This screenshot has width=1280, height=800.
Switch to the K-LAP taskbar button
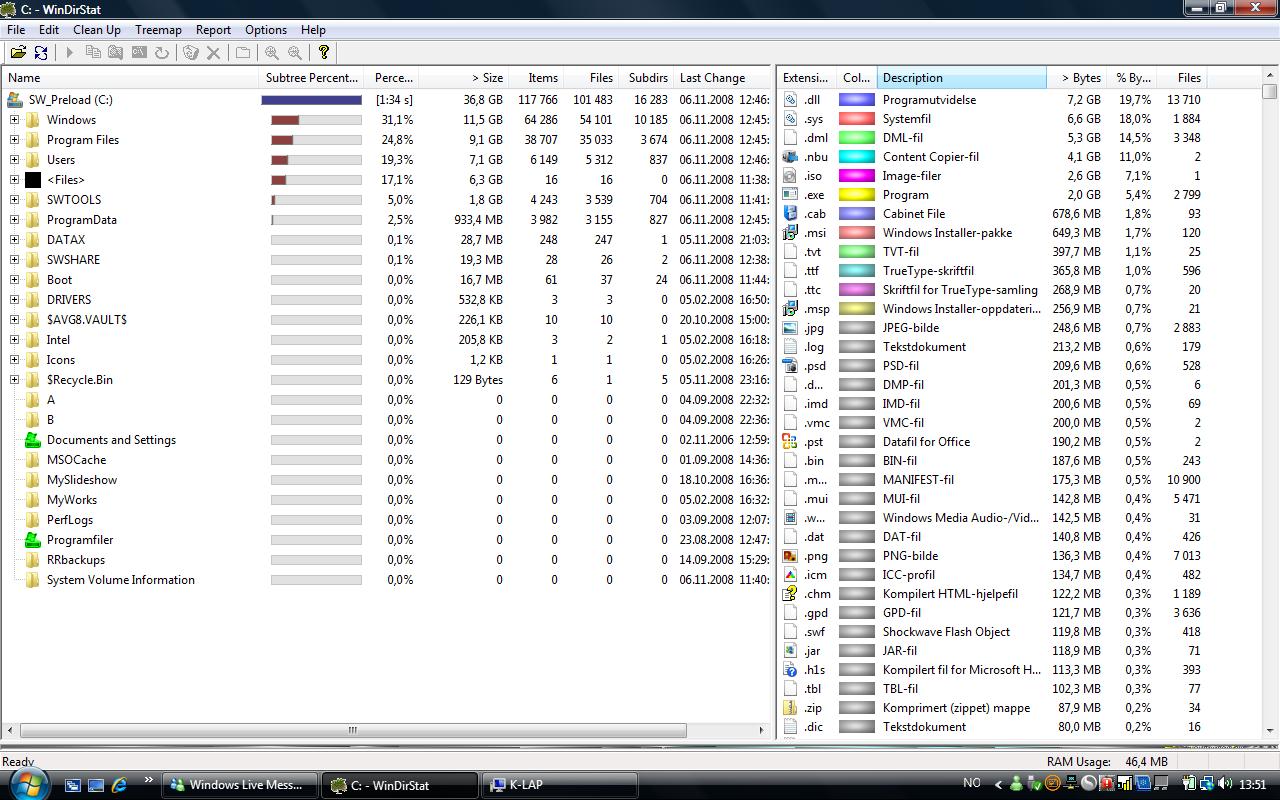558,785
